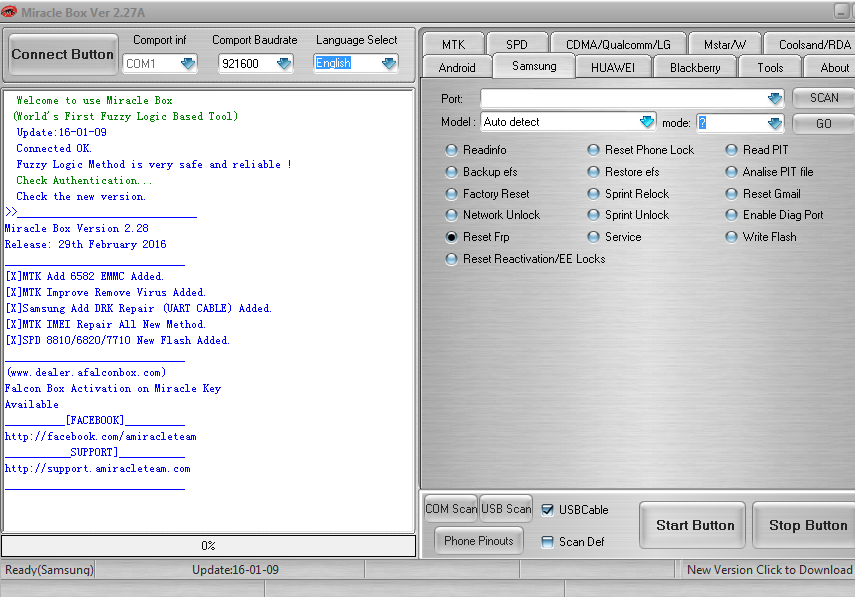Choose the Restore efs option

point(623,172)
